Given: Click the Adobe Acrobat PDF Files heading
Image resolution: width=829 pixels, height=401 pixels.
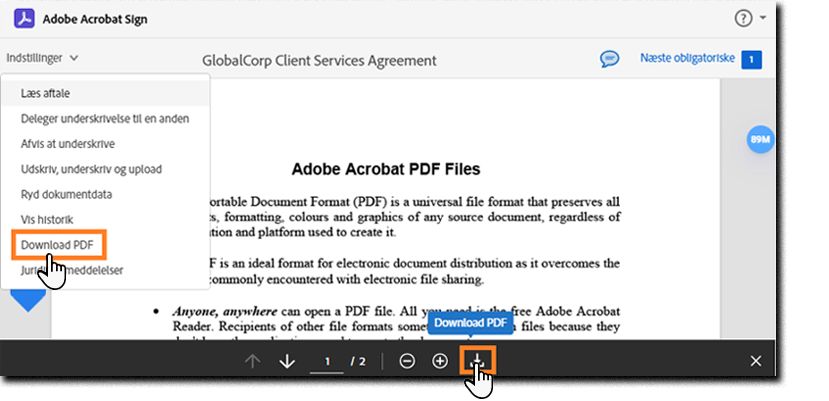Looking at the screenshot, I should coord(386,169).
